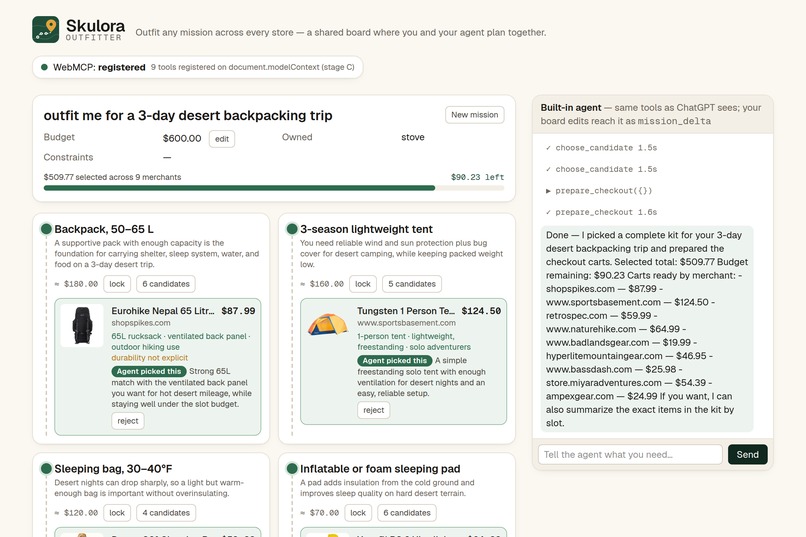806x537 pixels.
Task: Click the 'Agent picked this' badge on backpack card
Action: (149, 371)
